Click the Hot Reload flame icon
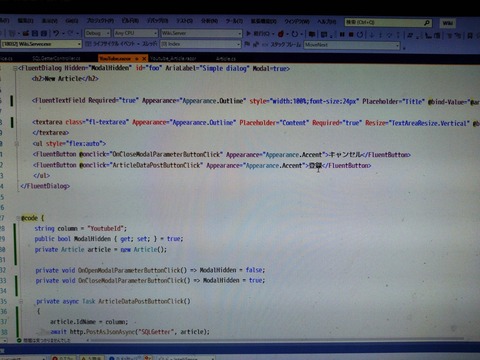This screenshot has width=480, height=360. coord(281,34)
